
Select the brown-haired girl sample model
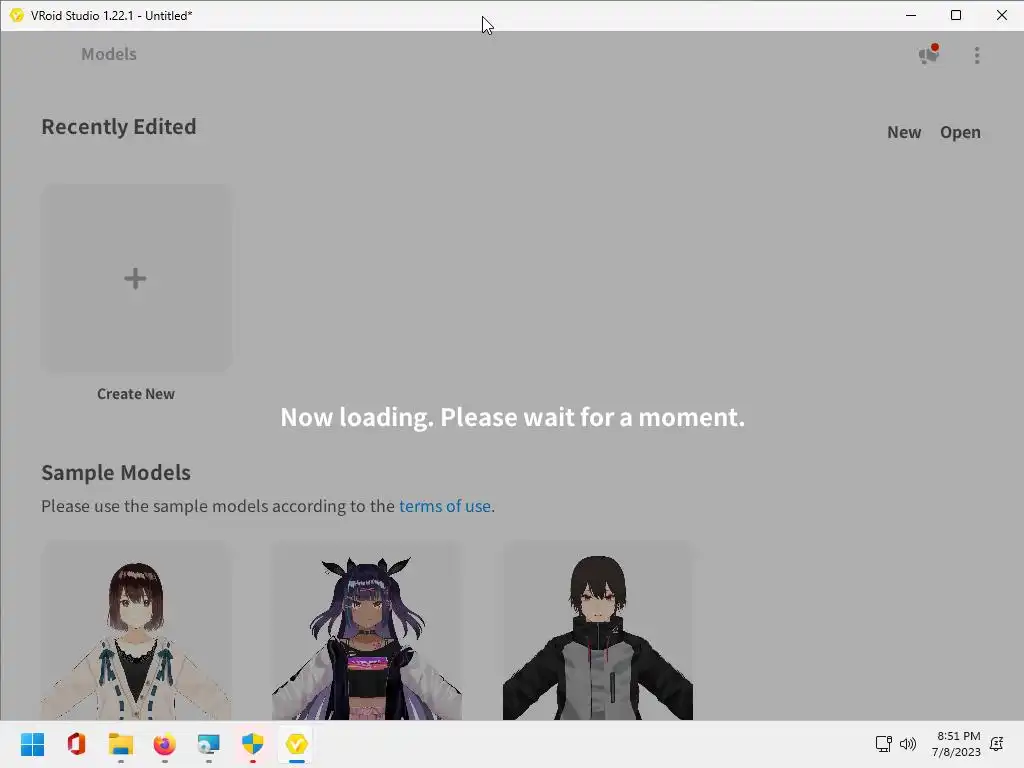click(x=136, y=630)
